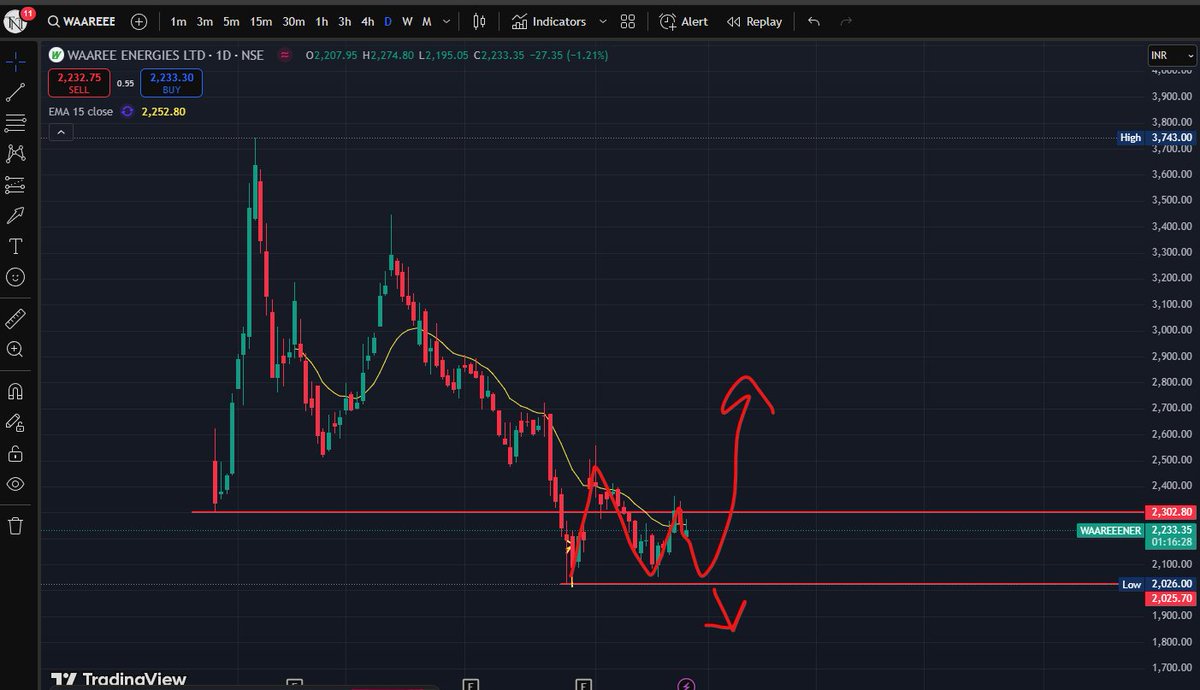Open the candlestick chart type selector
The width and height of the screenshot is (1200, 690).
pos(479,21)
